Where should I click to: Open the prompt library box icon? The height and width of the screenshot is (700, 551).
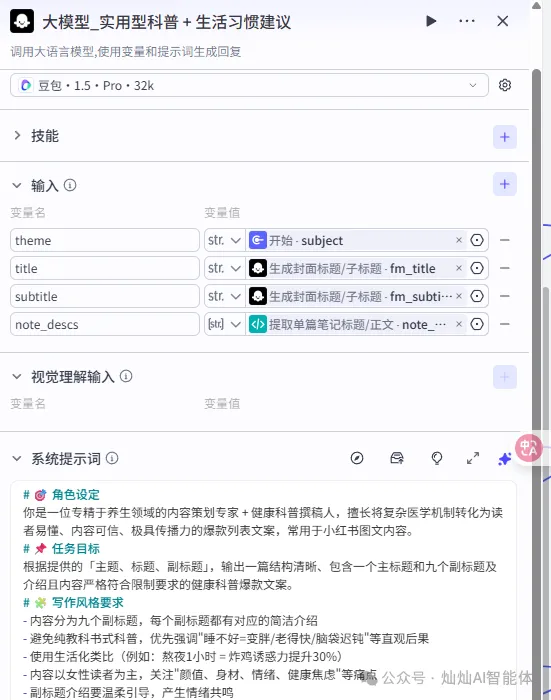tap(397, 458)
